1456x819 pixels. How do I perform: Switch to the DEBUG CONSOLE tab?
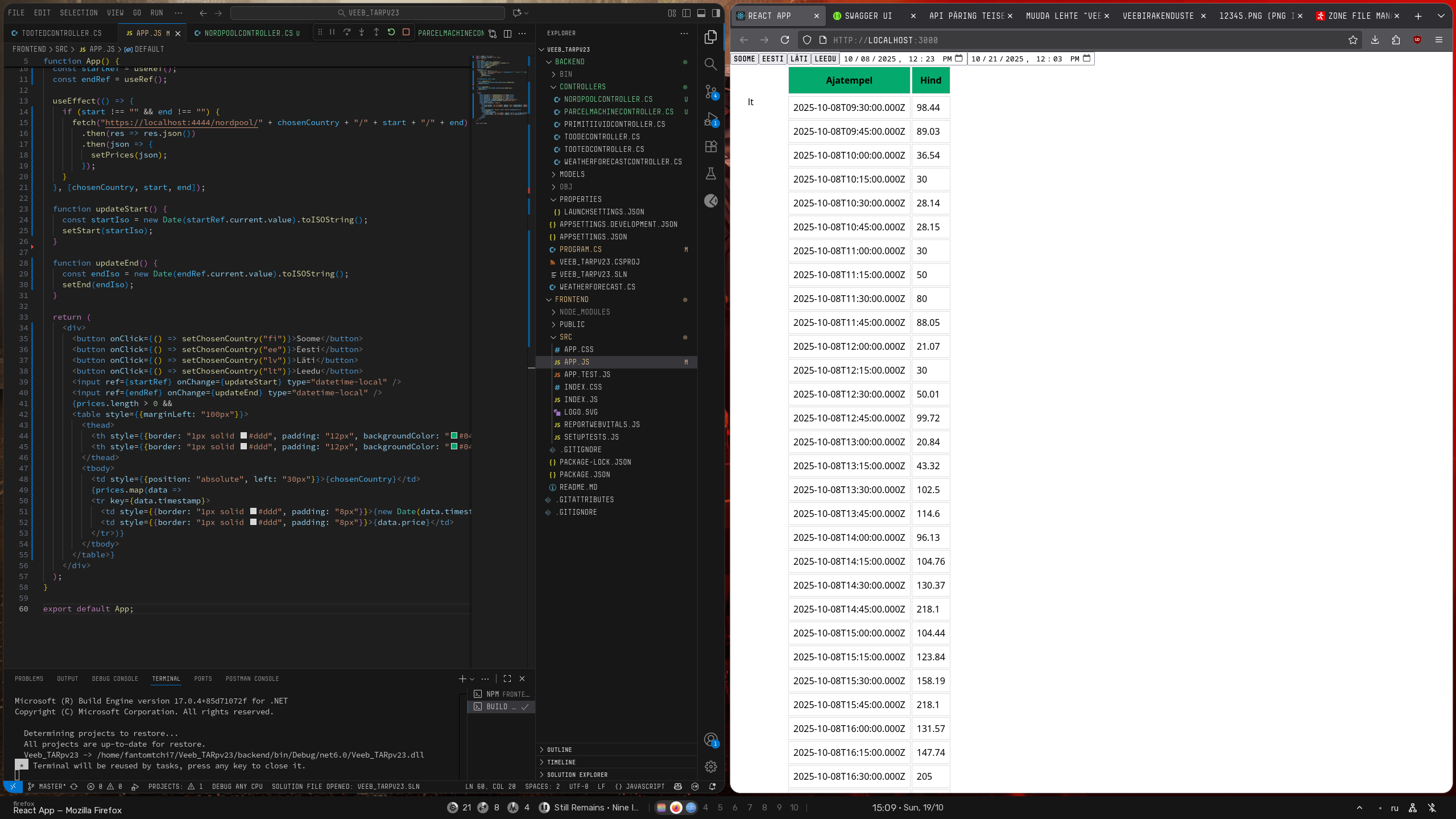[x=115, y=679]
